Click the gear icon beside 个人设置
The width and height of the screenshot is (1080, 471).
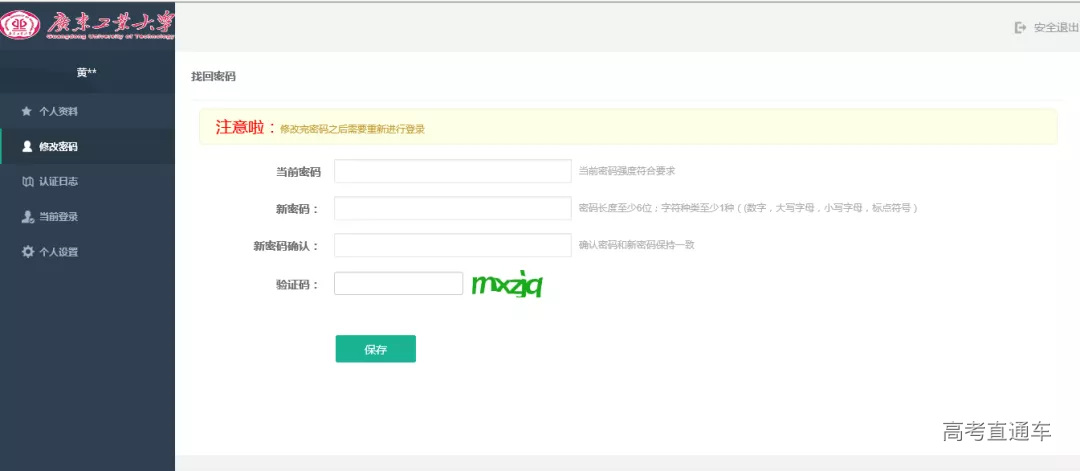pyautogui.click(x=27, y=252)
